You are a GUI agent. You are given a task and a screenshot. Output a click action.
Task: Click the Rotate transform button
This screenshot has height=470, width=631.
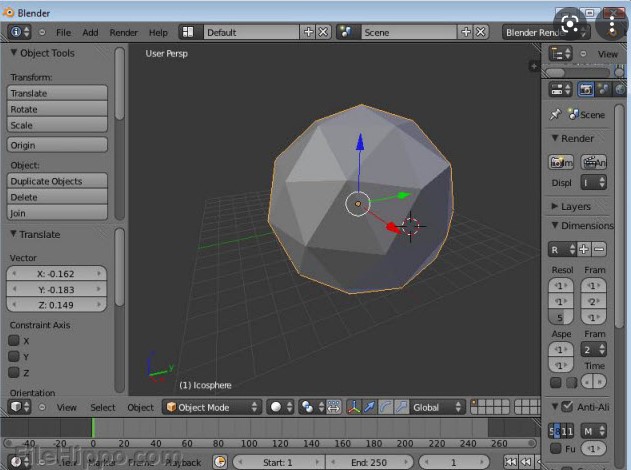(x=57, y=109)
